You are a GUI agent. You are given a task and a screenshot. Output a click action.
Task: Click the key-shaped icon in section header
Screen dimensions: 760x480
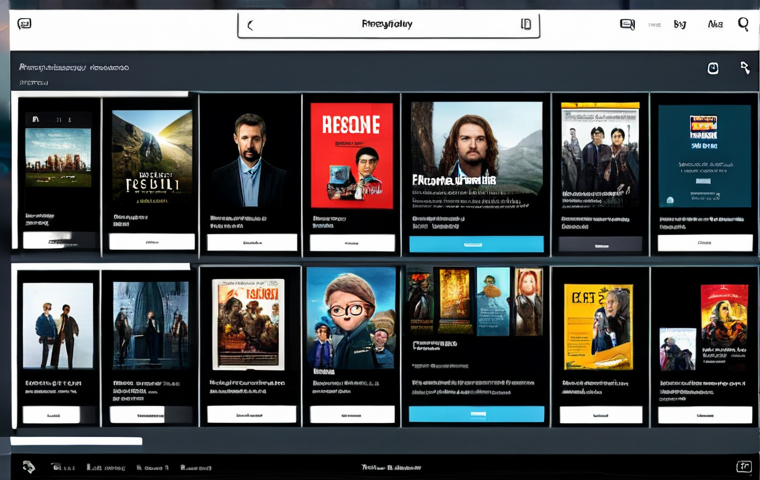click(x=745, y=68)
